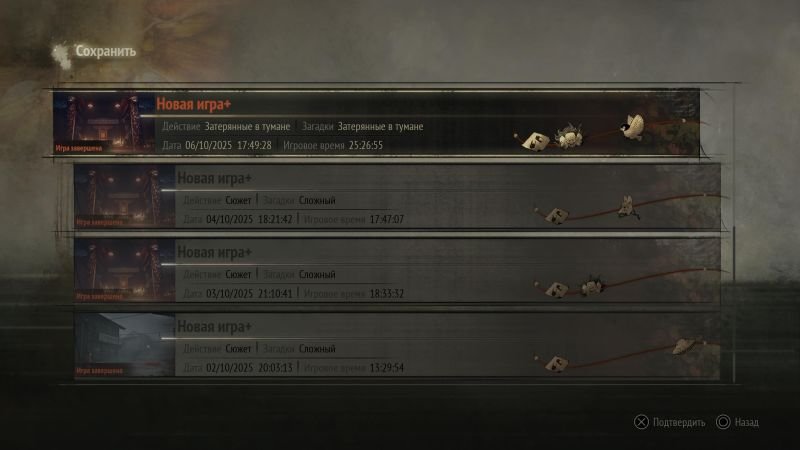The height and width of the screenshot is (450, 800).
Task: Click thumbnail of the 03/10/2025 save
Action: point(124,271)
